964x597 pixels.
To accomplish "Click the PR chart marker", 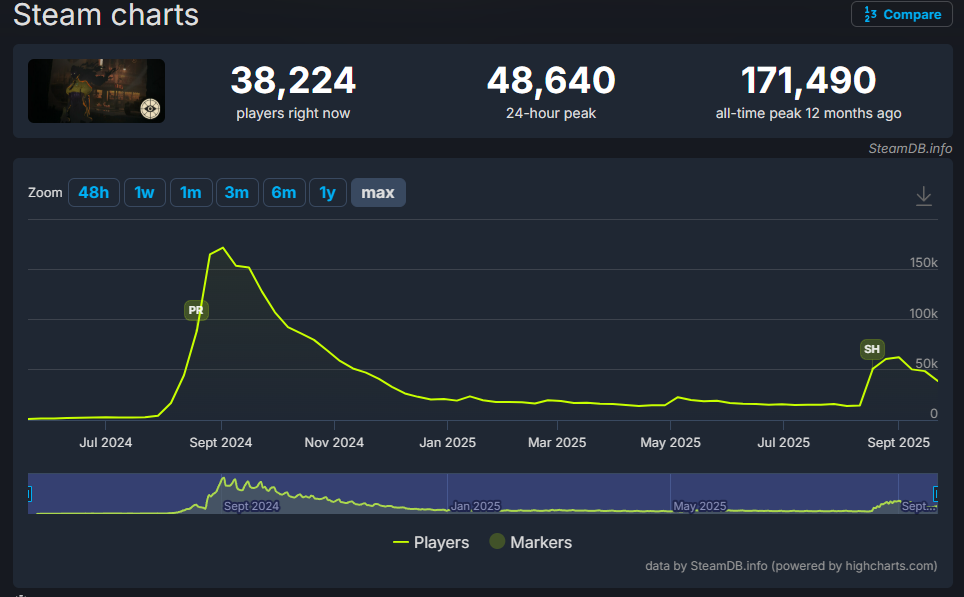I will click(x=196, y=310).
